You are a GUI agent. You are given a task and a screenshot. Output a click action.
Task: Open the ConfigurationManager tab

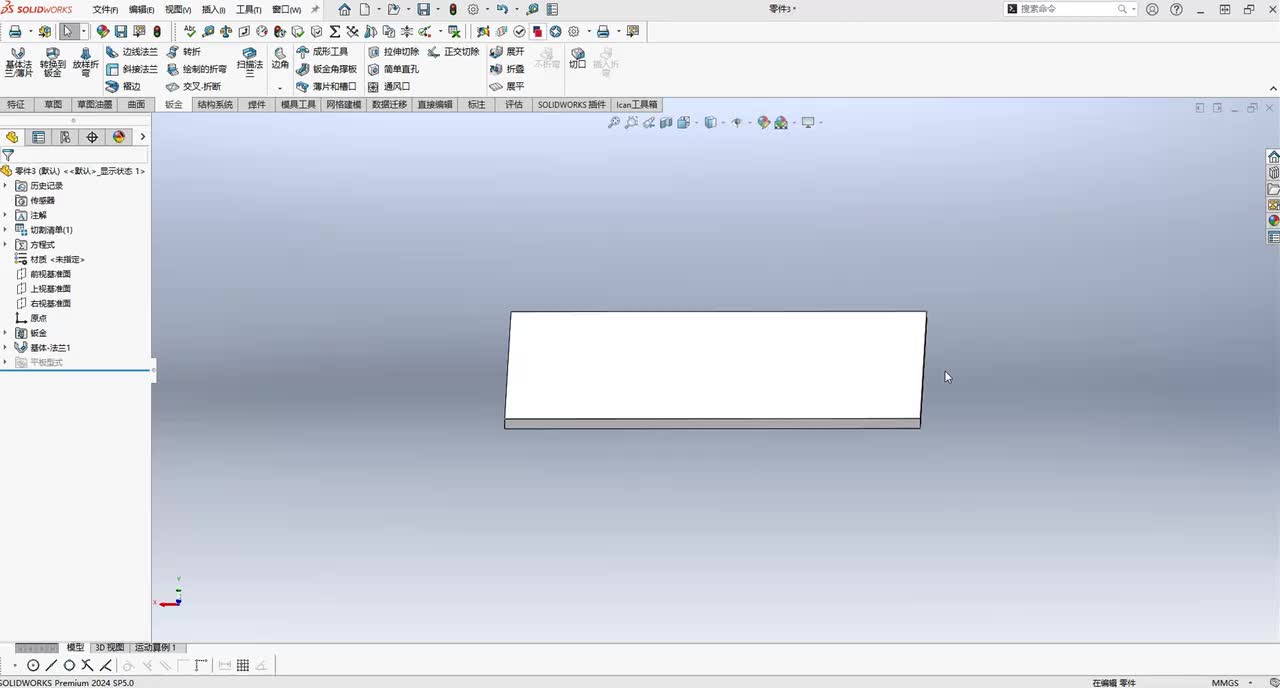click(65, 137)
